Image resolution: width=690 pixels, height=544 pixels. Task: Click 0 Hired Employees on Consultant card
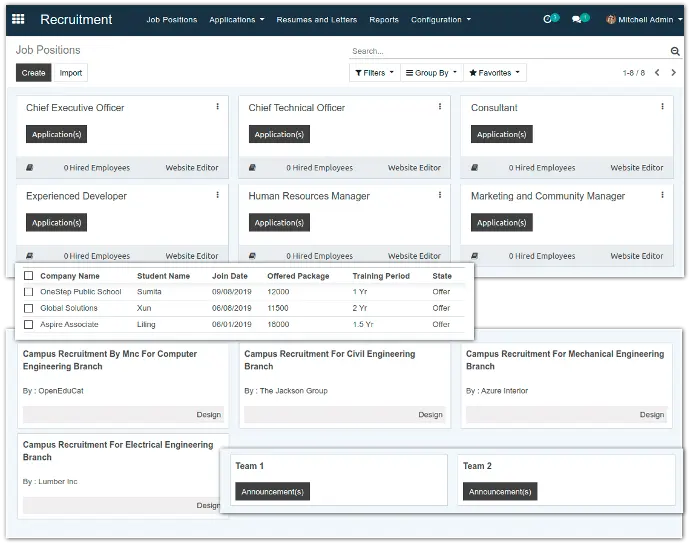[542, 168]
